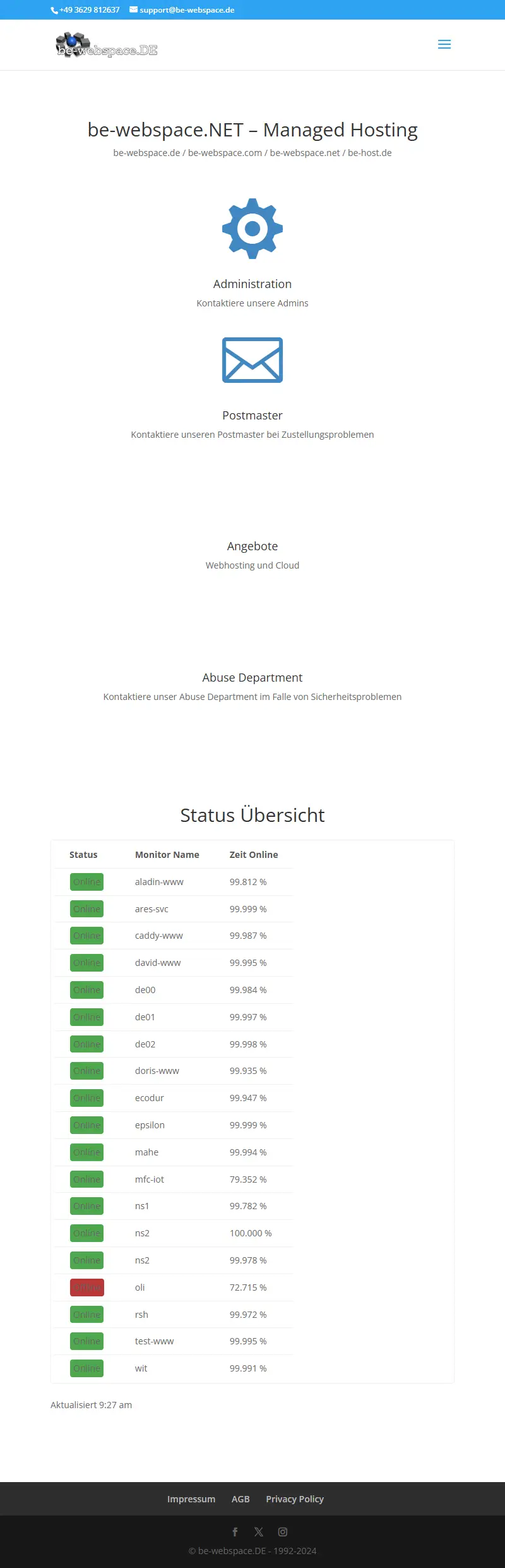The width and height of the screenshot is (505, 1568).
Task: Select the rsh monitor name
Action: click(141, 1315)
